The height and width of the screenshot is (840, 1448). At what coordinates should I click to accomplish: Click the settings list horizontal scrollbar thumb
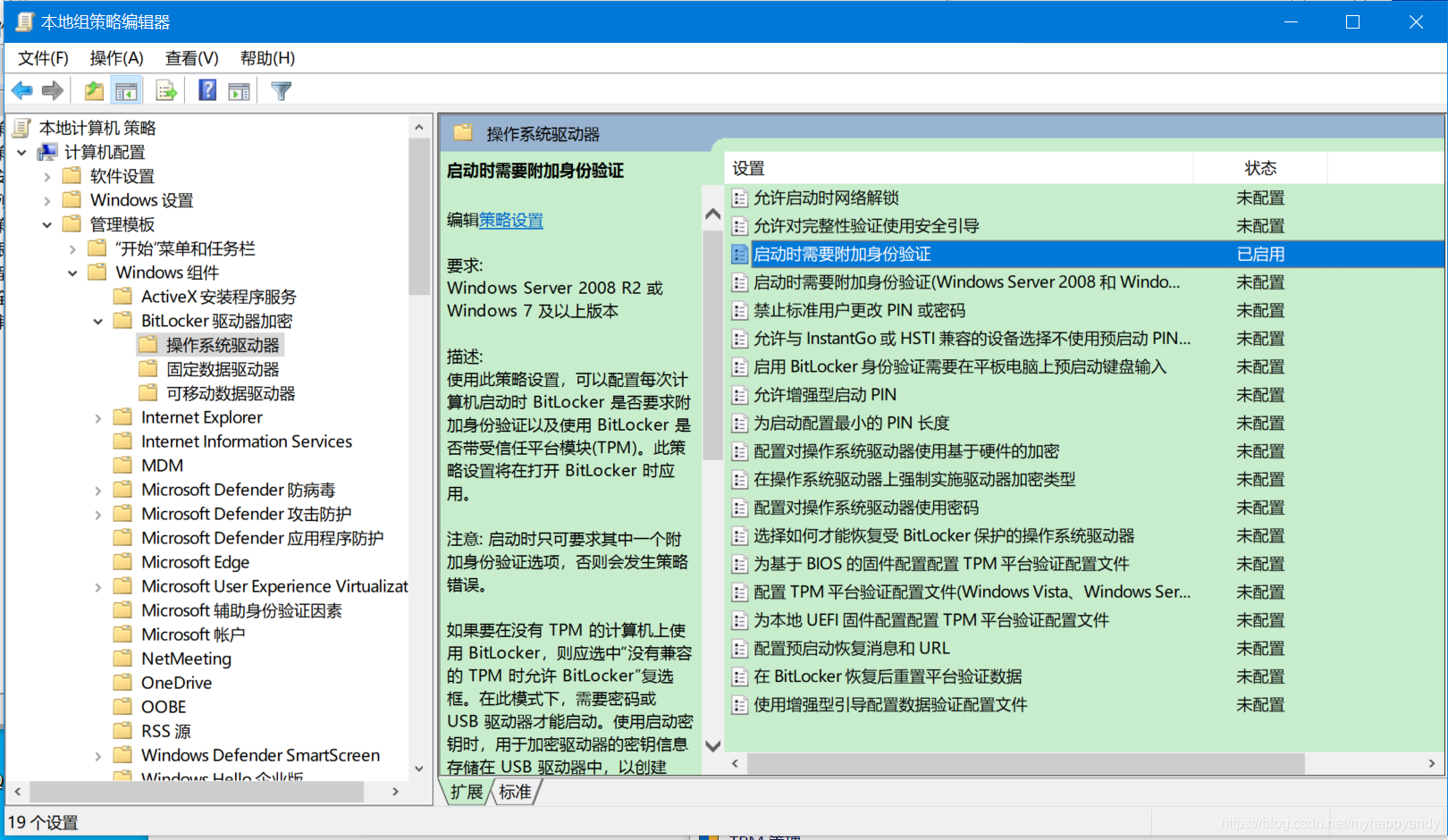pyautogui.click(x=1025, y=764)
